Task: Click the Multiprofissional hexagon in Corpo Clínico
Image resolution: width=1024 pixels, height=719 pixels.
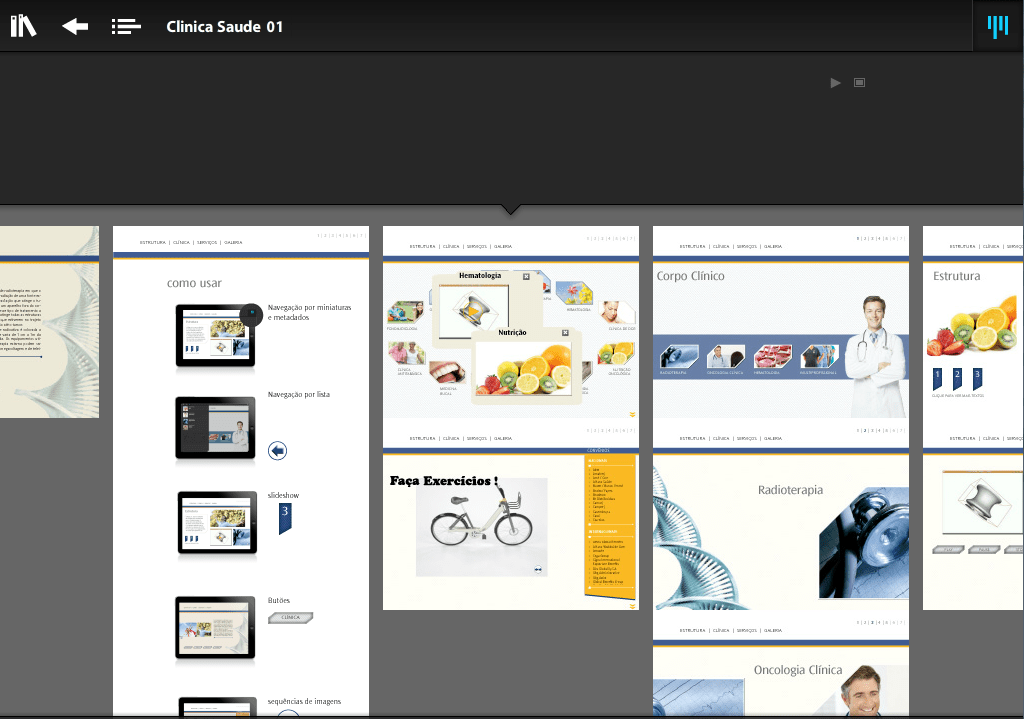Action: pos(820,357)
